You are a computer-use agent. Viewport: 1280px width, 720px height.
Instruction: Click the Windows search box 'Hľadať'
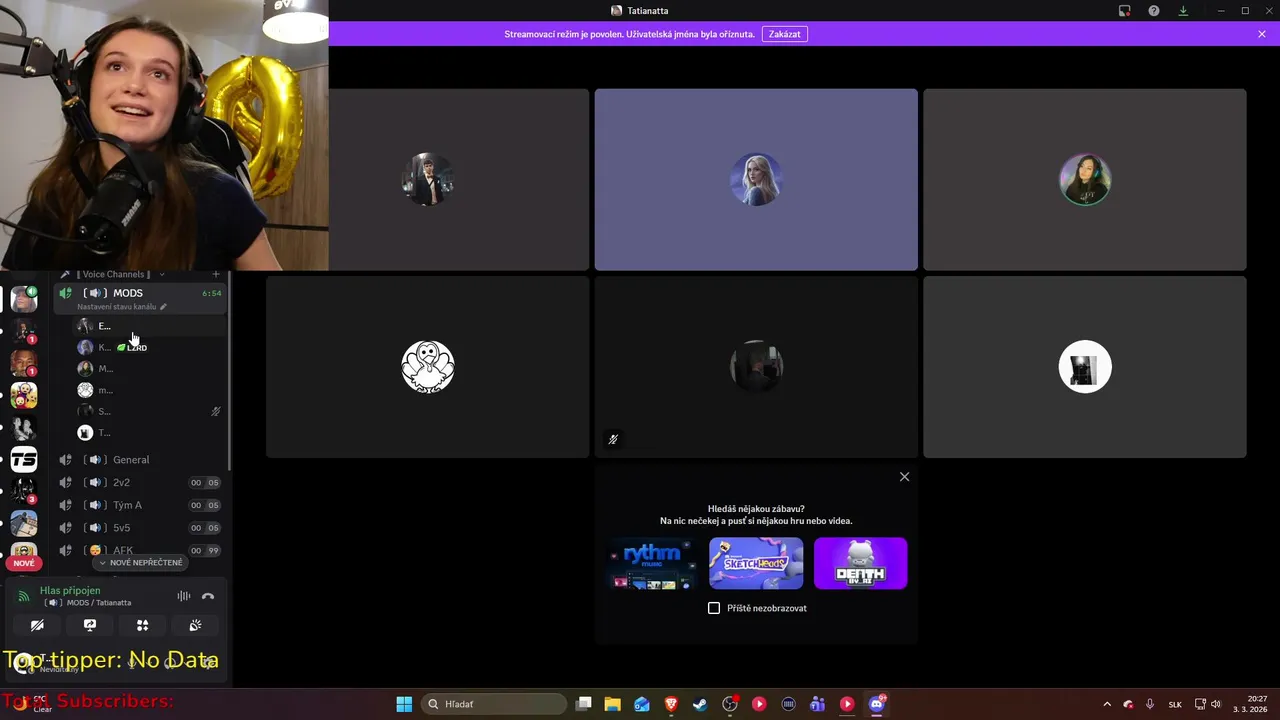pyautogui.click(x=494, y=704)
